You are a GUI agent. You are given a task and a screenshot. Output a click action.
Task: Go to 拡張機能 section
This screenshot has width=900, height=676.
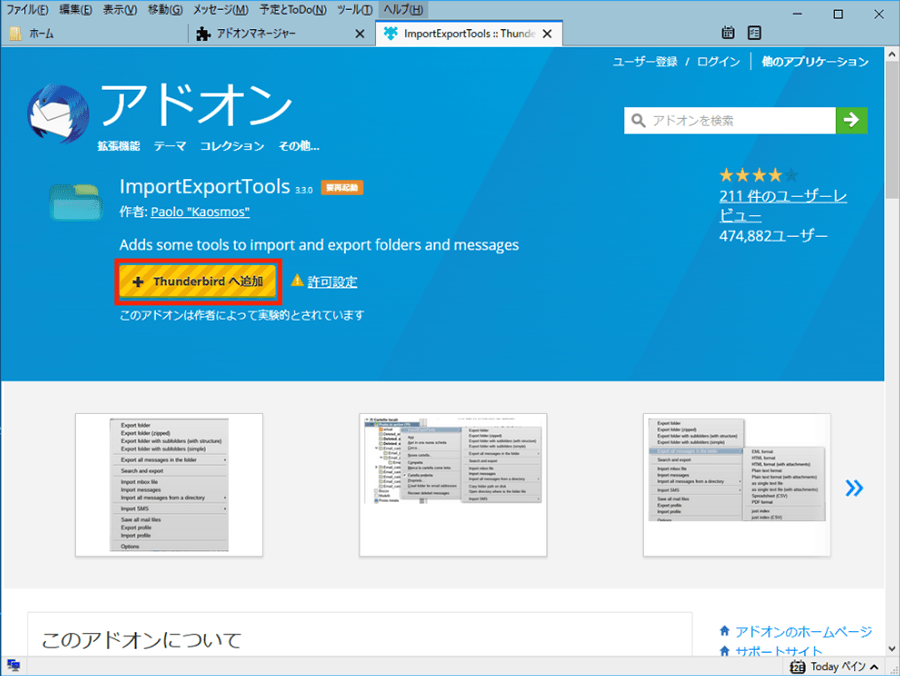119,146
